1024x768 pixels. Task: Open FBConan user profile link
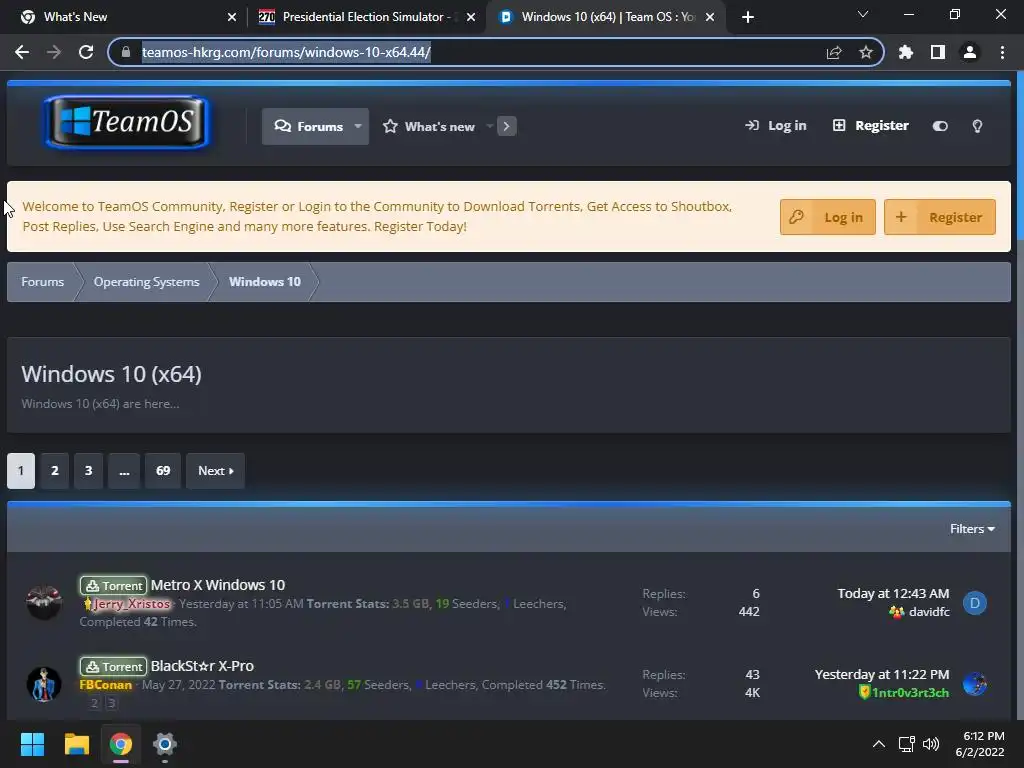click(106, 685)
